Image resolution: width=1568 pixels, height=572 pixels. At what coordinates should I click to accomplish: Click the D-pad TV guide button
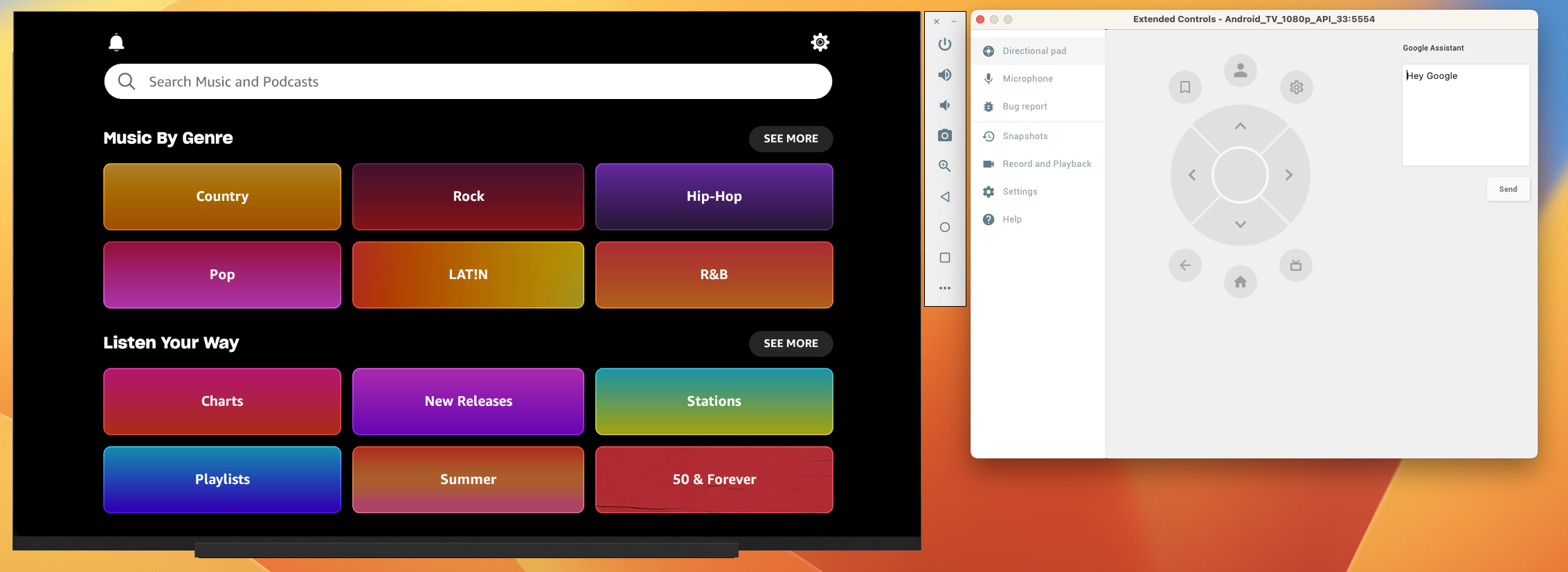pyautogui.click(x=1296, y=265)
